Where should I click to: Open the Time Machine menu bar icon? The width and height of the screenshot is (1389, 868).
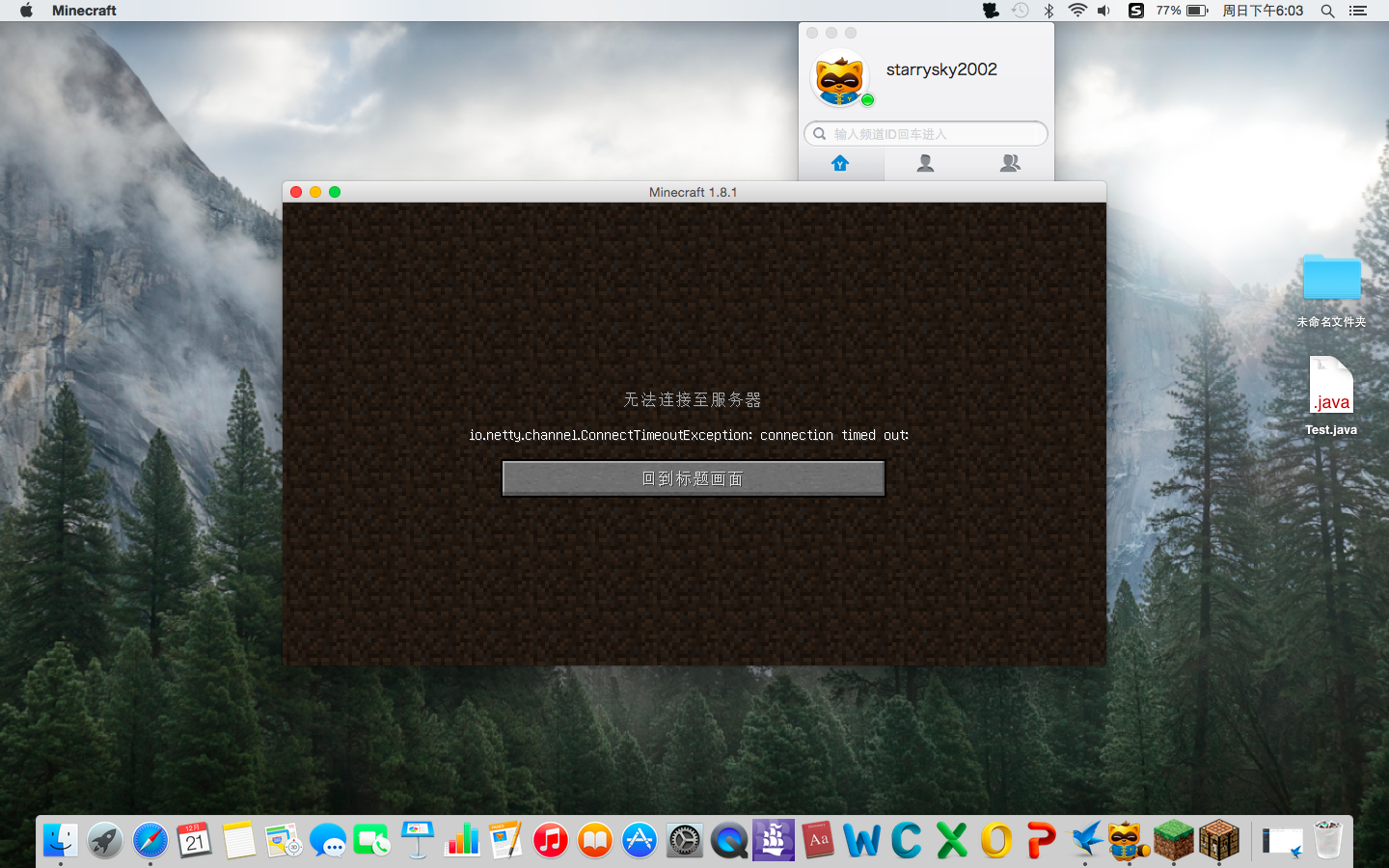(x=1020, y=11)
